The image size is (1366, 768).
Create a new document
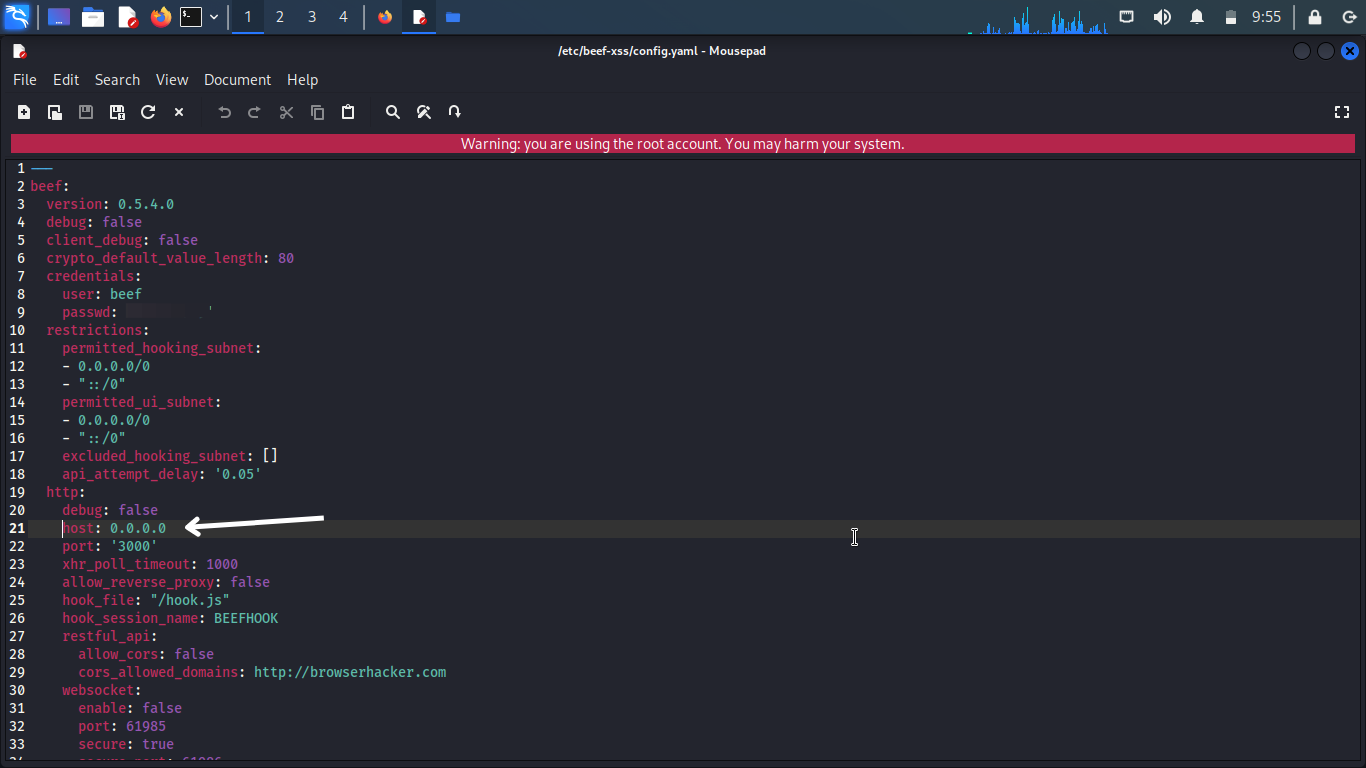23,112
